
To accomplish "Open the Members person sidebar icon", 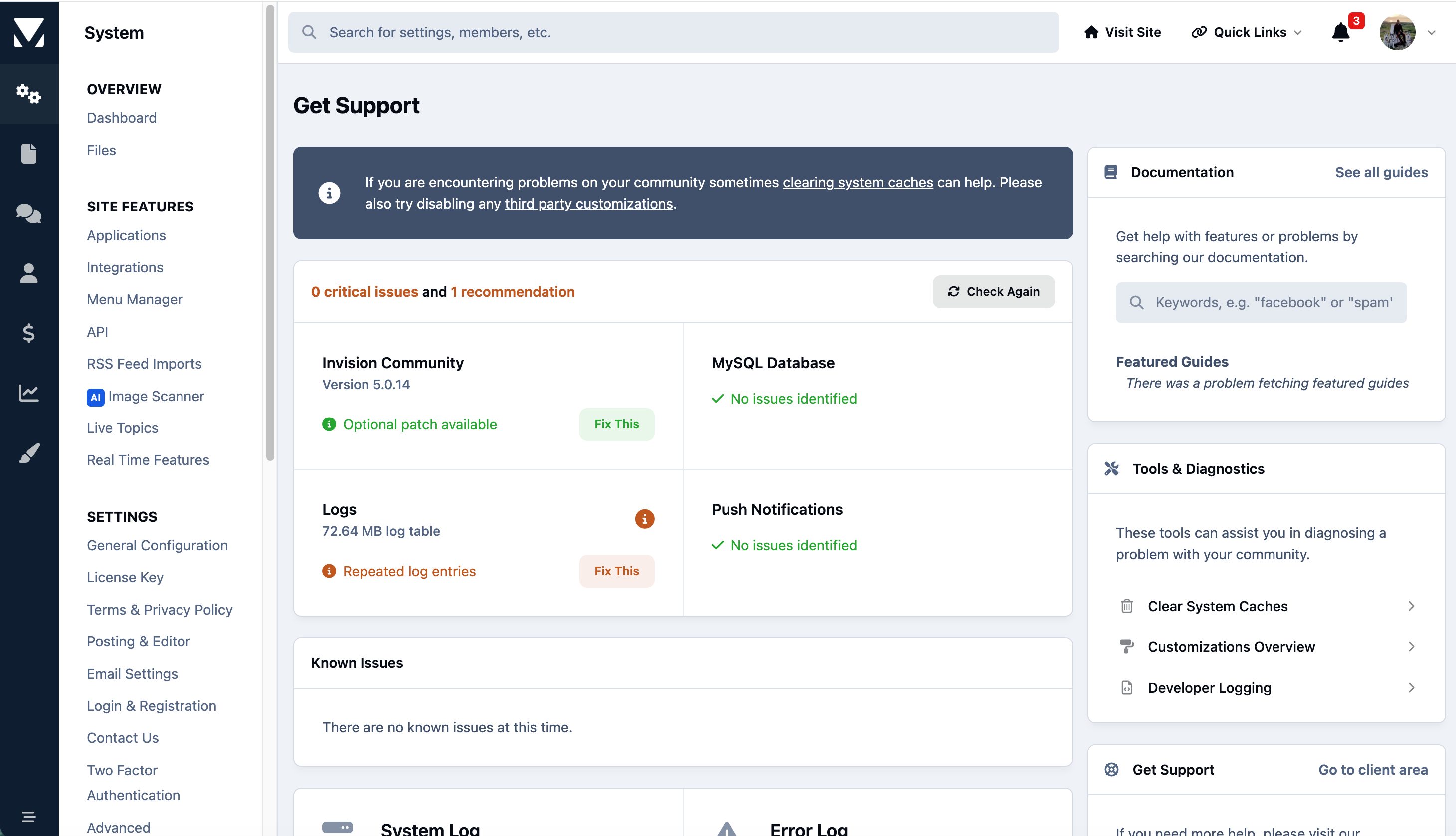I will point(29,273).
